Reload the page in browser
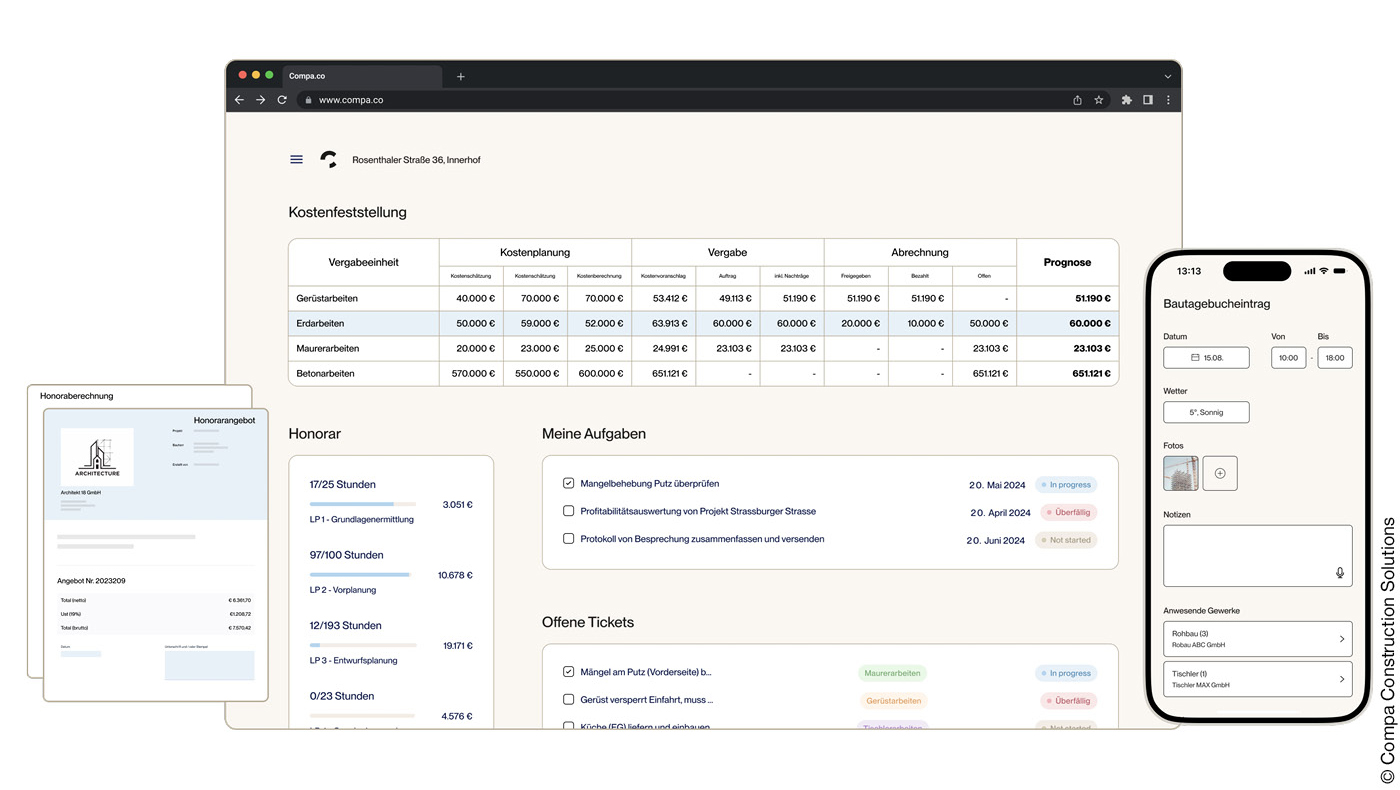 [x=282, y=100]
